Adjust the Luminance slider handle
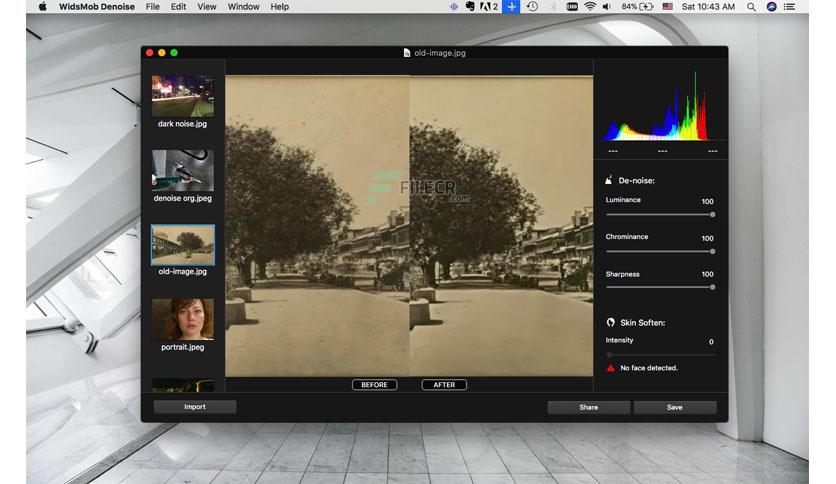Viewport: 836px width, 484px height. pos(712,214)
